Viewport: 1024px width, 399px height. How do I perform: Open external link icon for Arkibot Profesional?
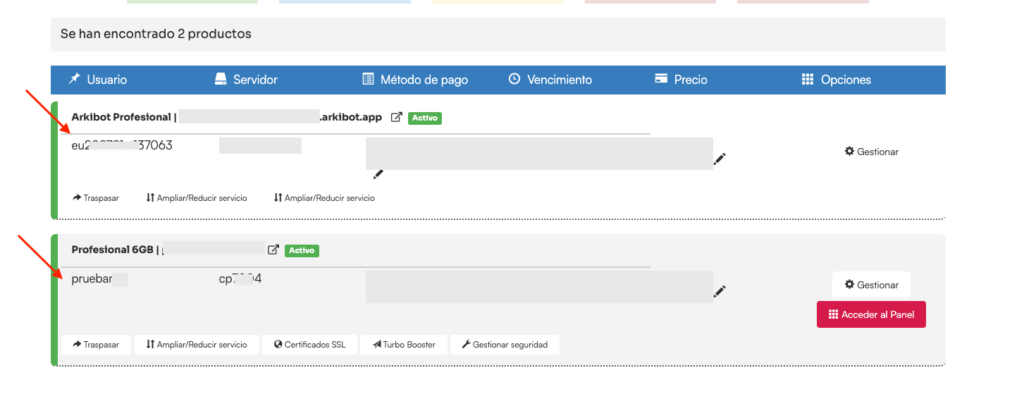pyautogui.click(x=396, y=118)
